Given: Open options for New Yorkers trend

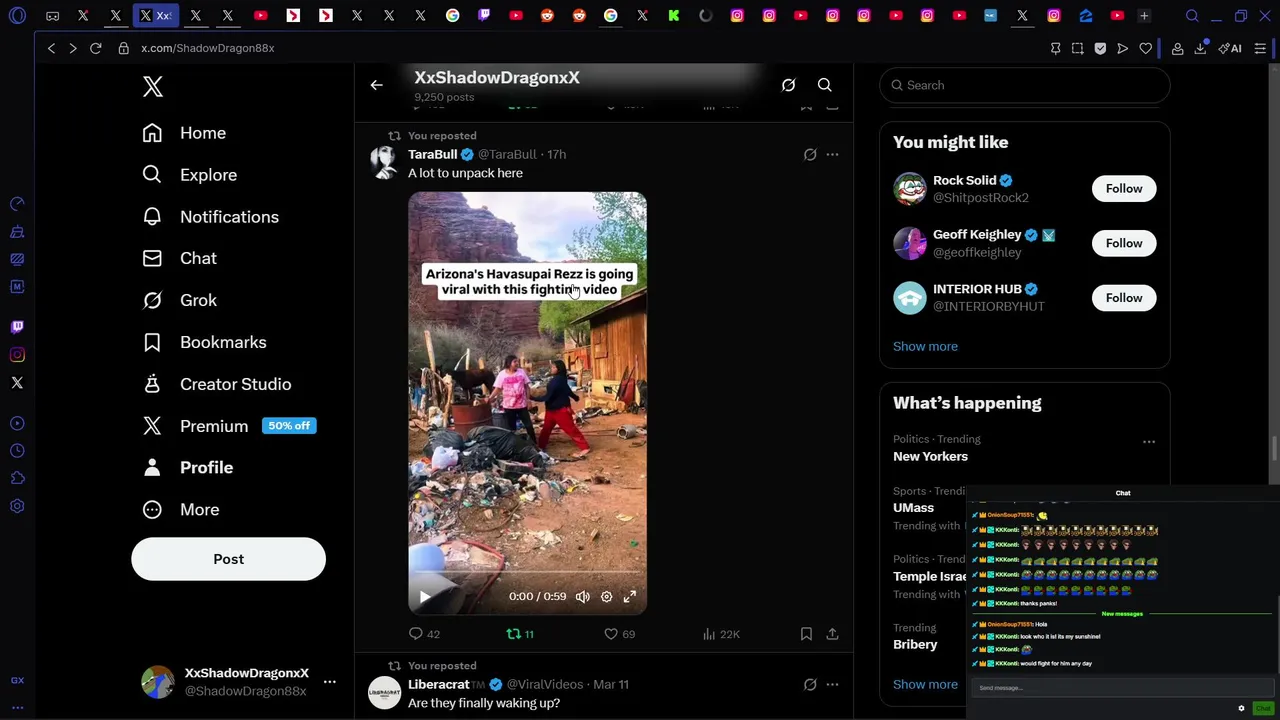Looking at the screenshot, I should [1149, 442].
